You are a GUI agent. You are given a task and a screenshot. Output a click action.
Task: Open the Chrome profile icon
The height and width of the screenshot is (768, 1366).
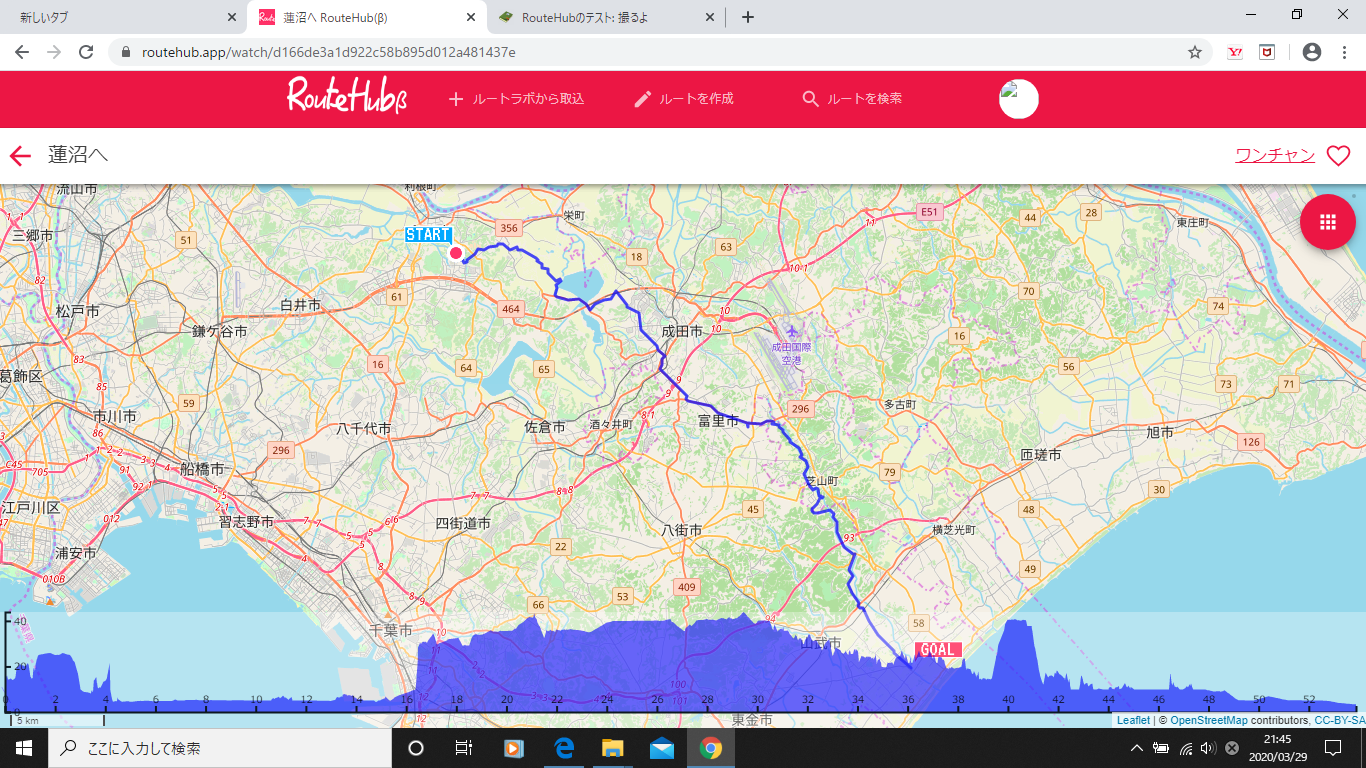pos(1312,52)
